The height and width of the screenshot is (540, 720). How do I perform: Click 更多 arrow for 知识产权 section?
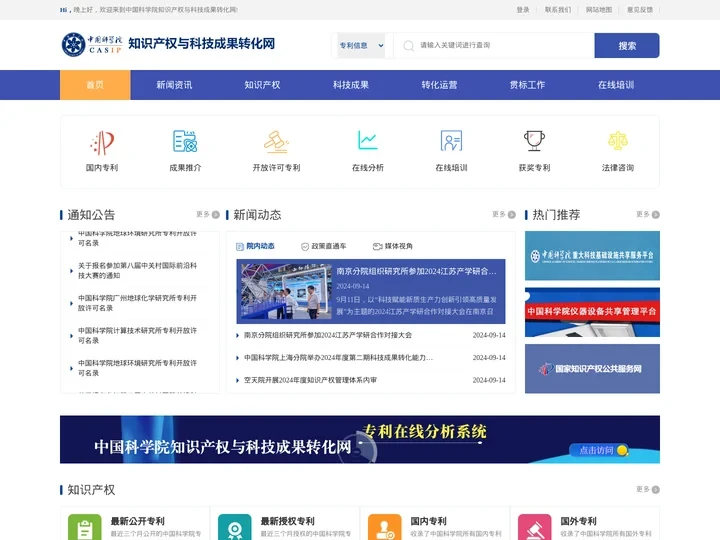point(656,489)
